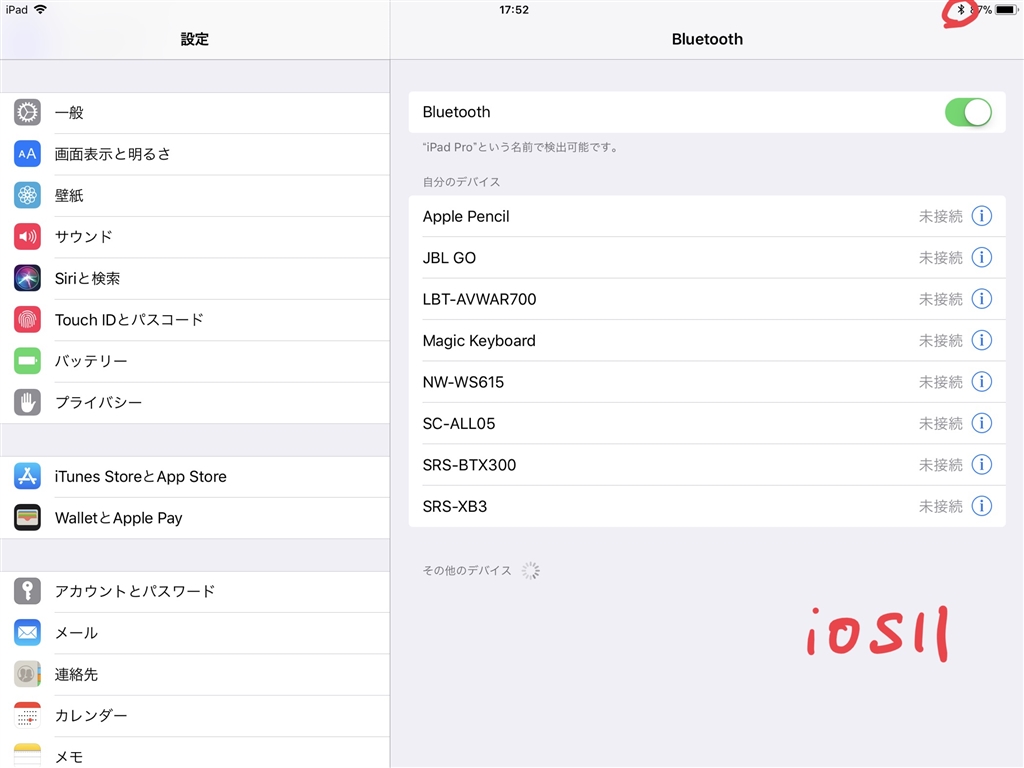Tap the バッテリー battery icon in sidebar
The width and height of the screenshot is (1024, 768).
(x=27, y=360)
